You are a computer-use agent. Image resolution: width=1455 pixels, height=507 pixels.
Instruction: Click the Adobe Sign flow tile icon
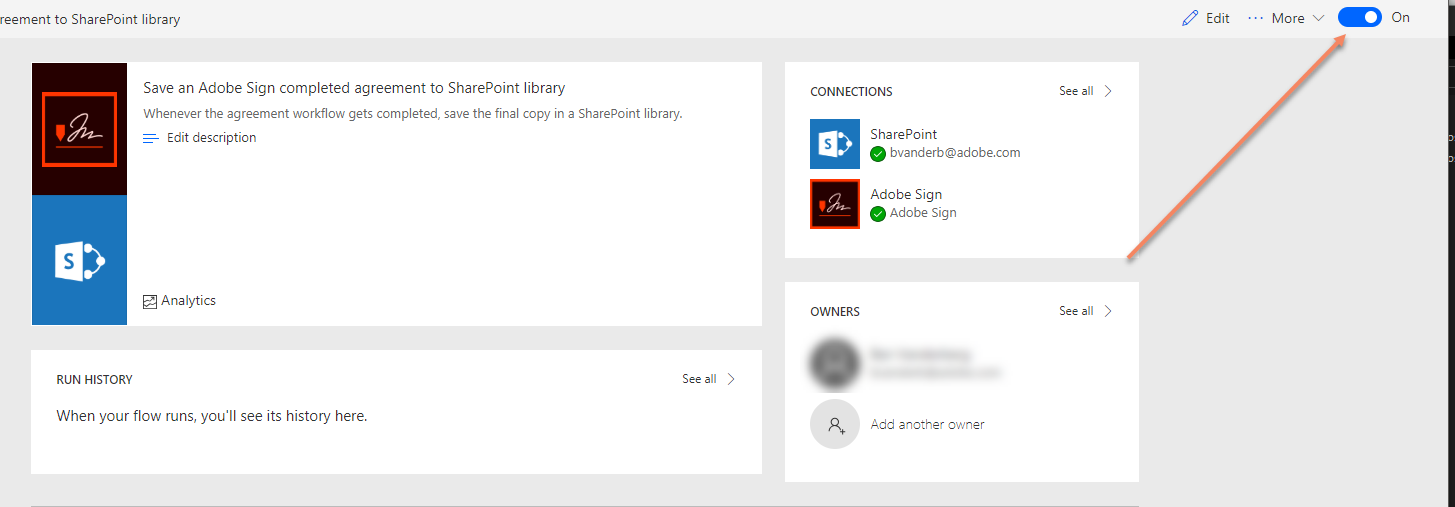point(79,129)
